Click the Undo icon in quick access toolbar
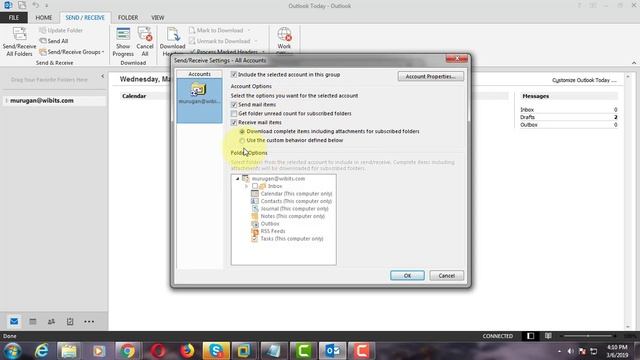The height and width of the screenshot is (360, 640). (x=36, y=5)
